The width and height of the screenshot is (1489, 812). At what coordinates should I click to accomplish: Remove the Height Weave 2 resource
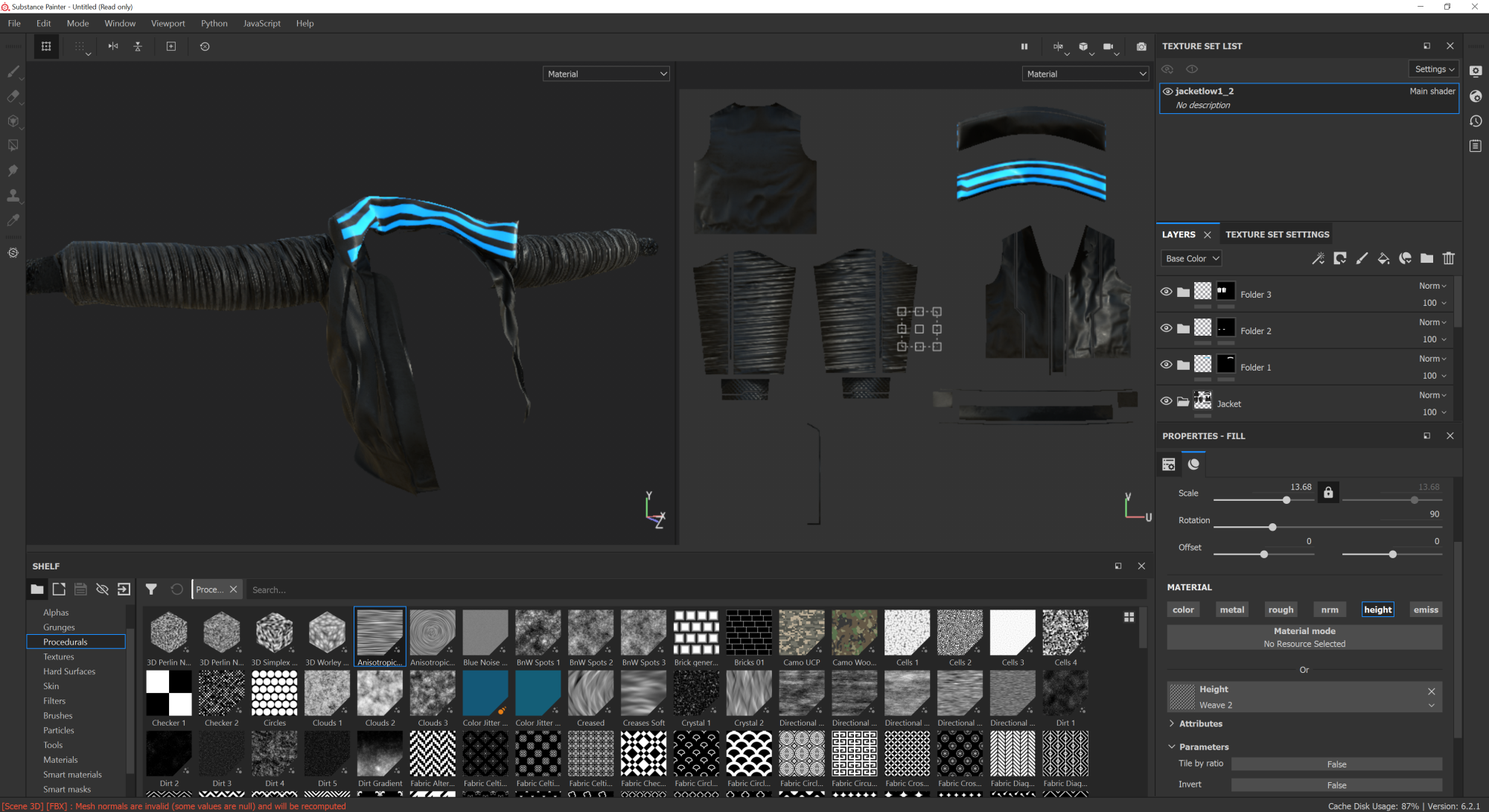pyautogui.click(x=1431, y=691)
